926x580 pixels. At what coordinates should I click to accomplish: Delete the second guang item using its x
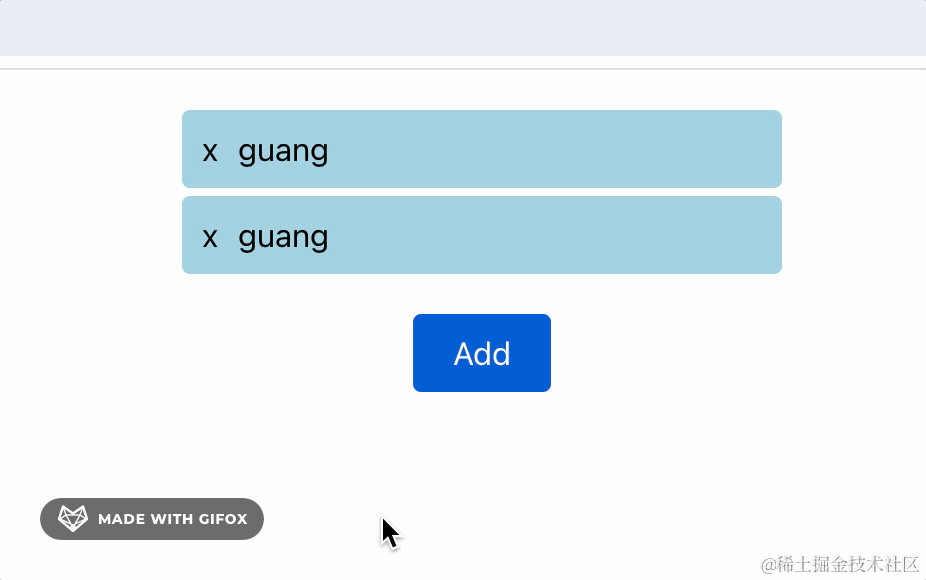(x=210, y=238)
